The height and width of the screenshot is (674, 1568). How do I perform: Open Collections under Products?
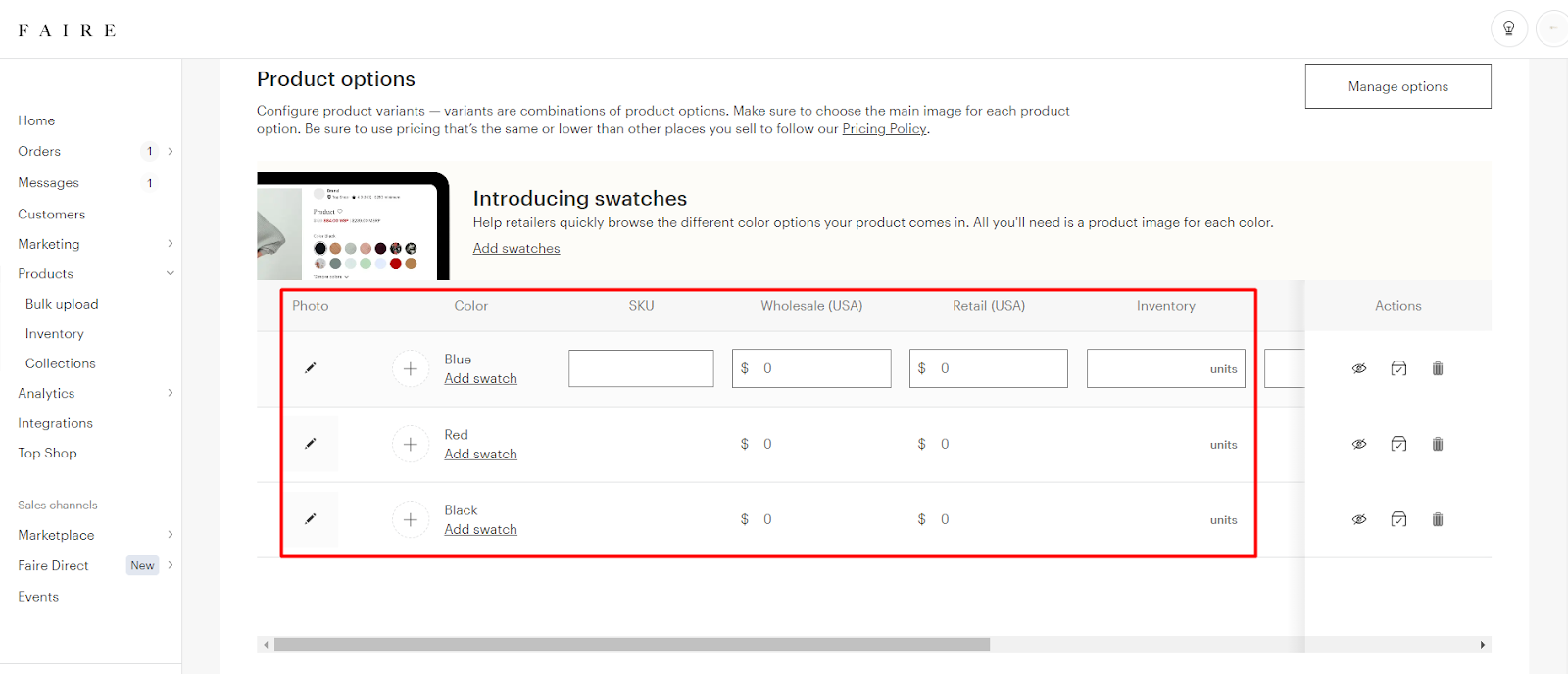61,363
